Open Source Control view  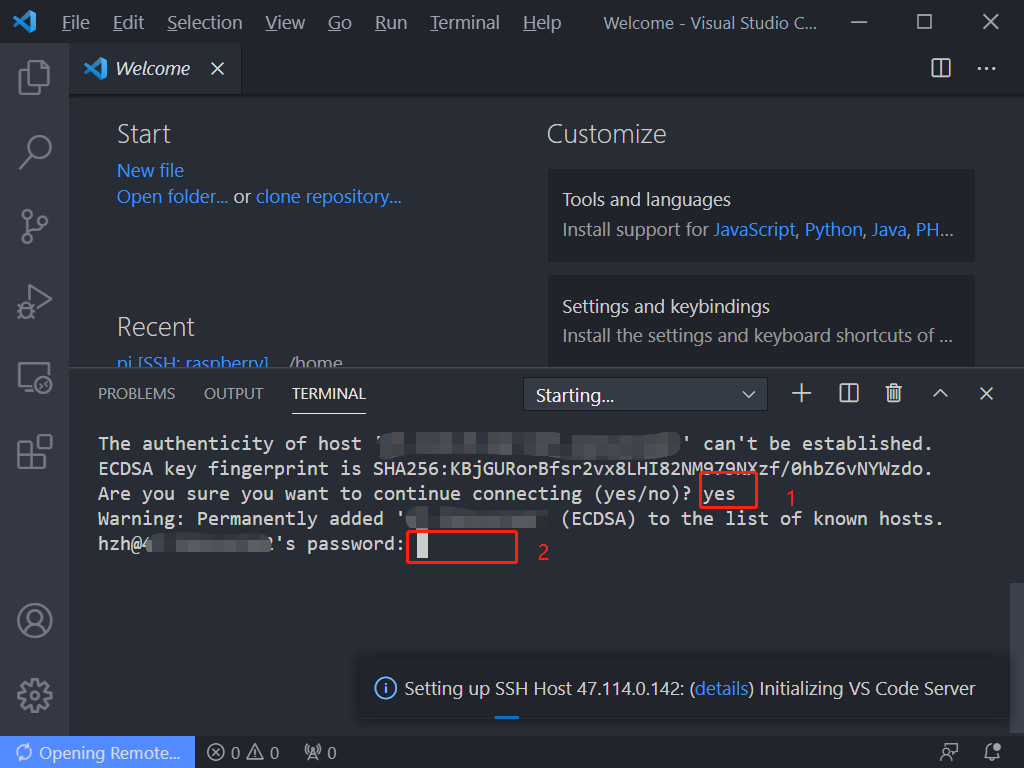point(34,227)
